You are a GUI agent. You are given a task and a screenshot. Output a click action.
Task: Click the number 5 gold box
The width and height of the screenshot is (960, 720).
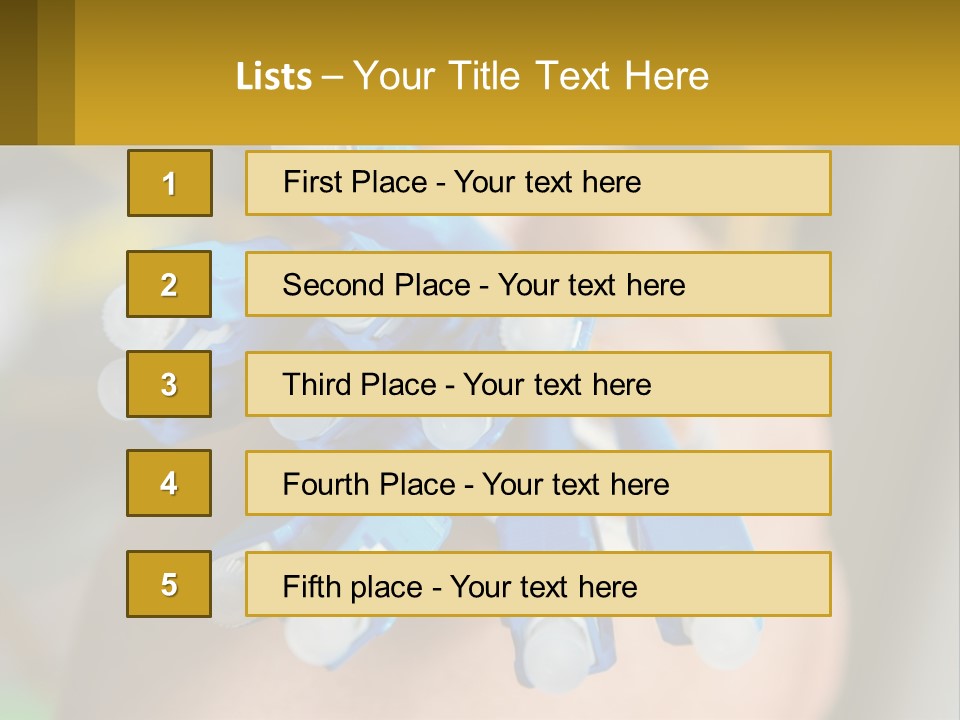click(169, 584)
